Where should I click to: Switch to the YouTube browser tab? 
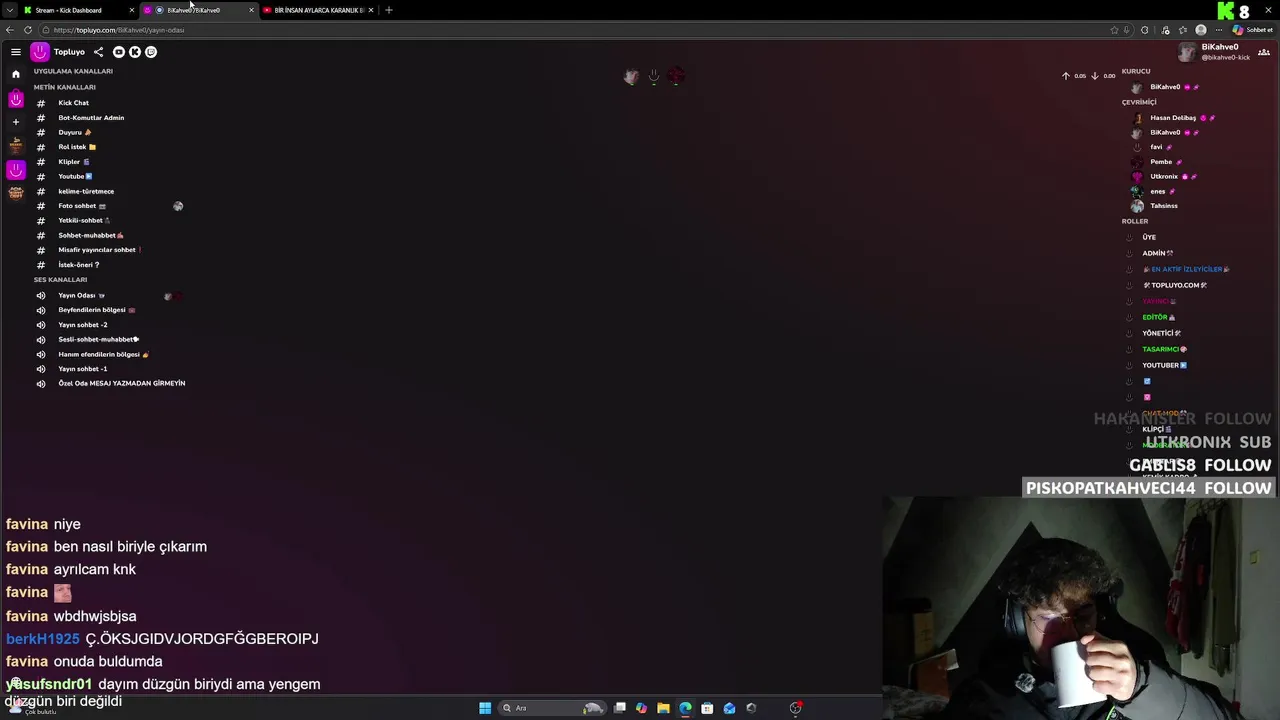(x=317, y=10)
